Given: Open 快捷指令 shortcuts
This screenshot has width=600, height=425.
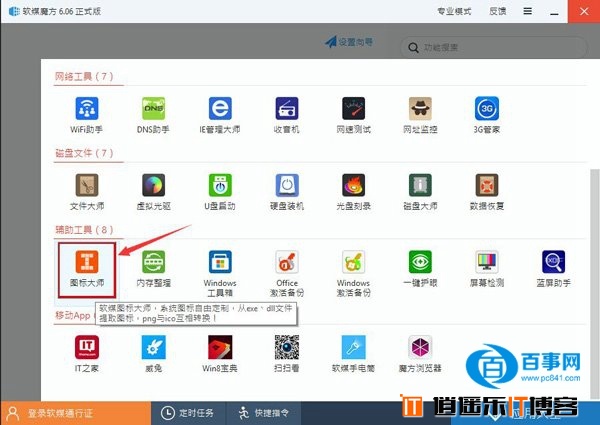Looking at the screenshot, I should tap(264, 413).
